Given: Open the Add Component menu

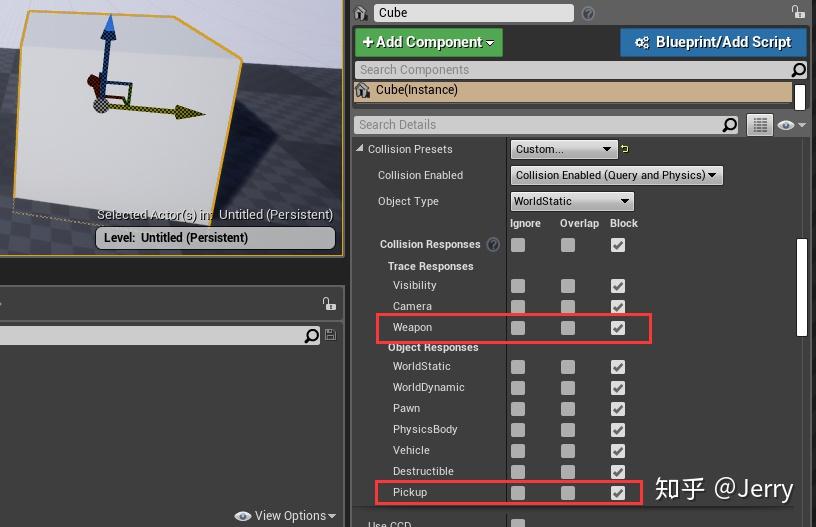Looking at the screenshot, I should coord(429,42).
